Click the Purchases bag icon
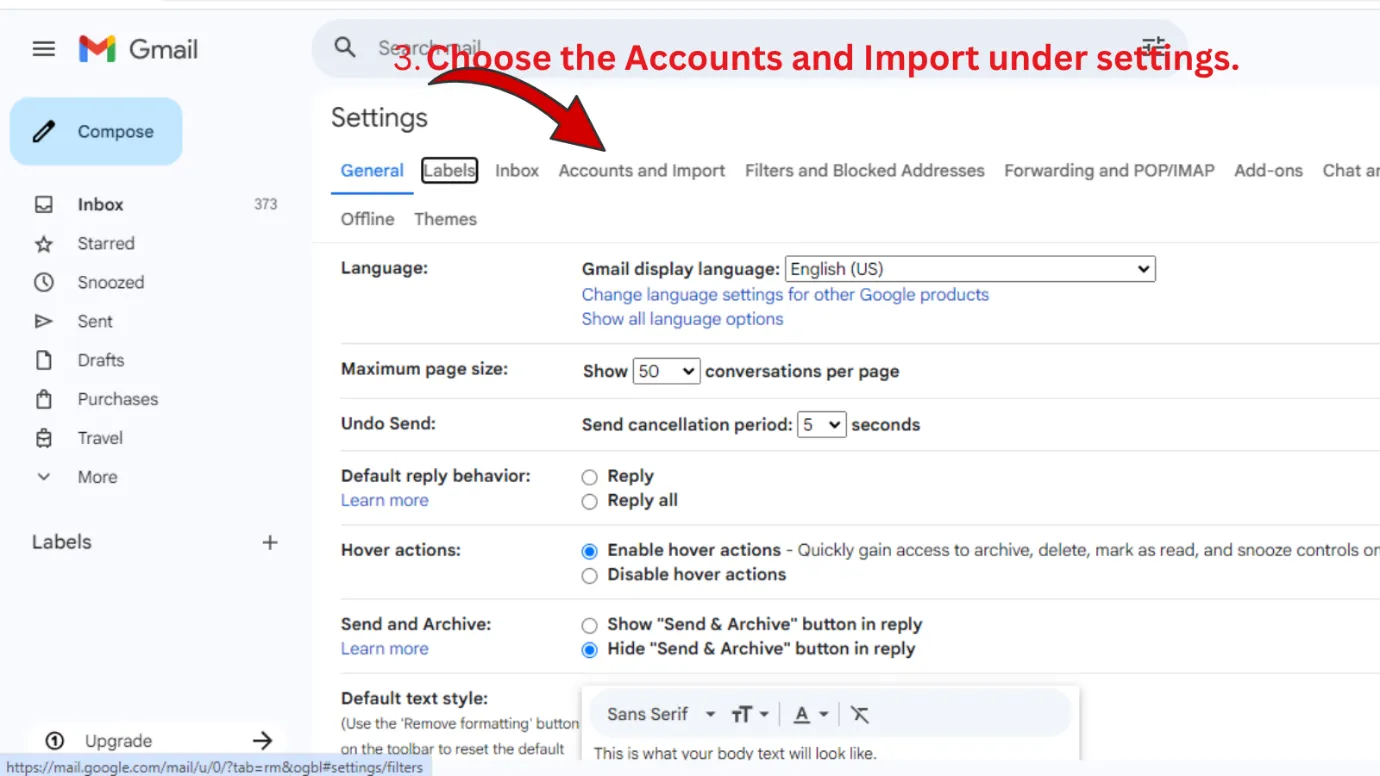Image resolution: width=1380 pixels, height=776 pixels. coord(44,399)
